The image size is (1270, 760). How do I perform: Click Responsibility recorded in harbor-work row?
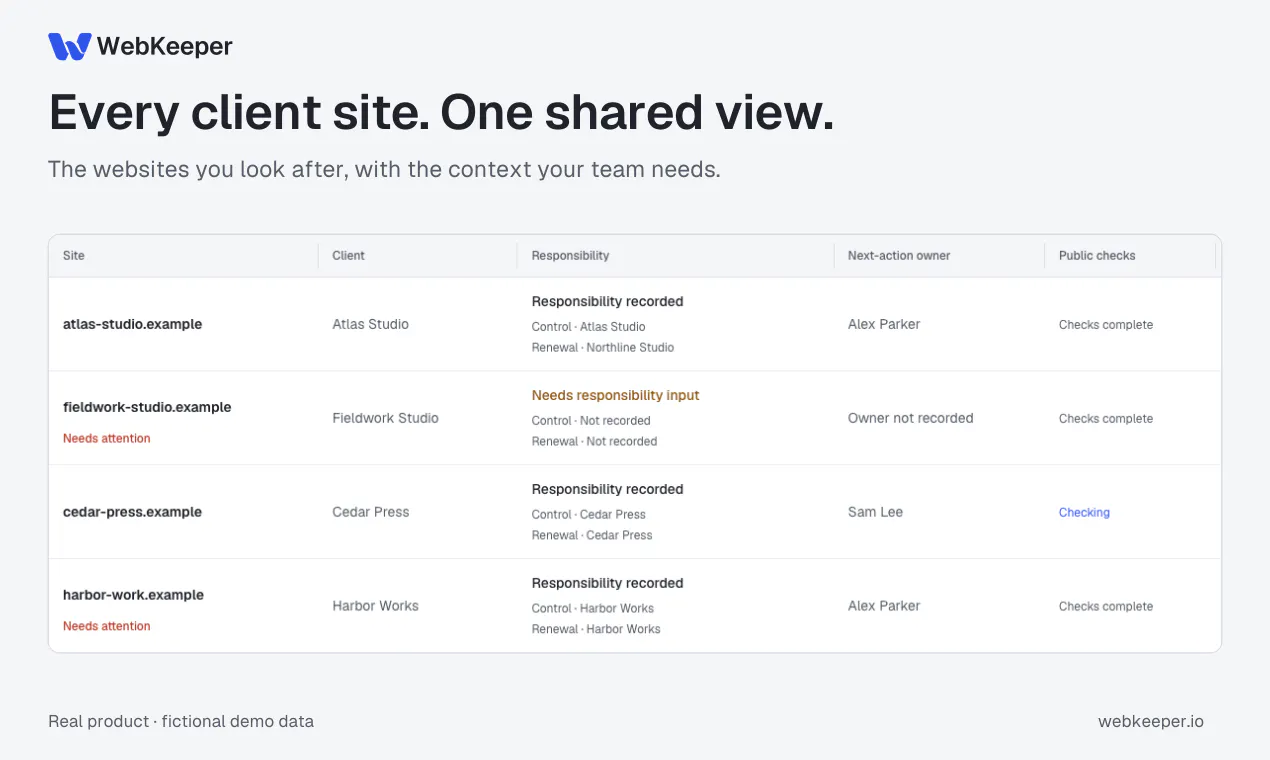(x=608, y=583)
